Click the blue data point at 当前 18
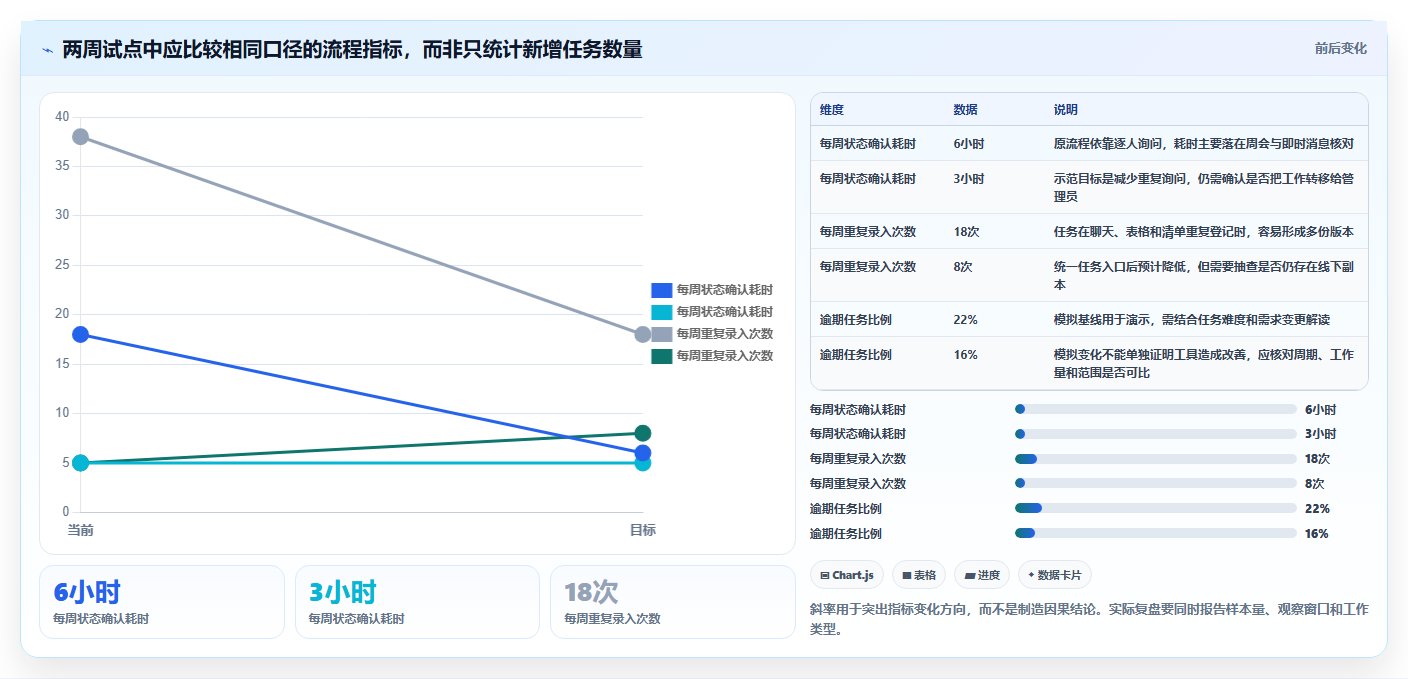This screenshot has height=679, width=1408. 81,334
